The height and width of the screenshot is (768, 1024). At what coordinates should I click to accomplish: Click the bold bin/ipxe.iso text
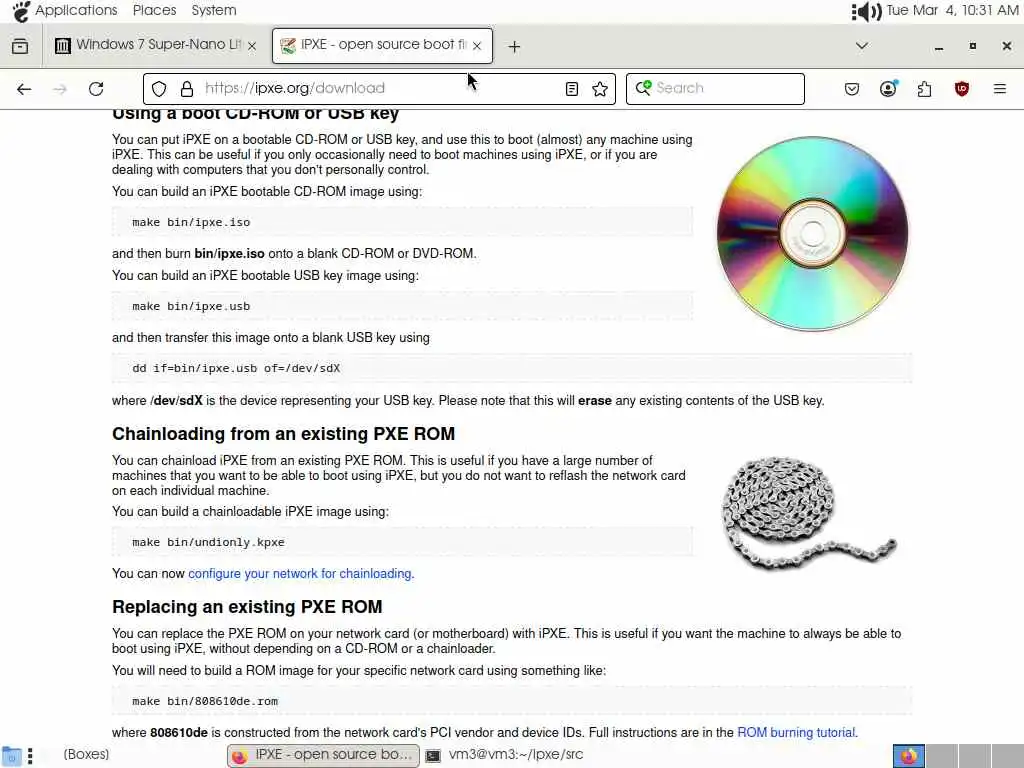tap(229, 253)
